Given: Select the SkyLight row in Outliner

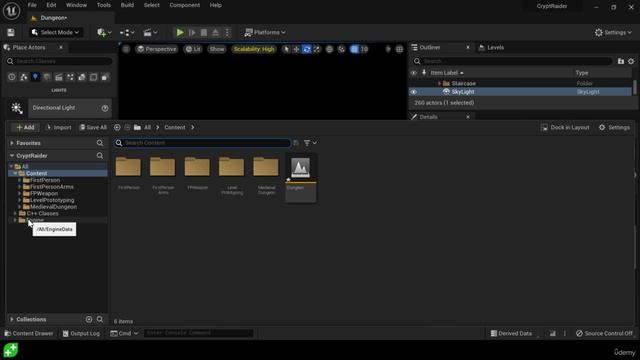Looking at the screenshot, I should click(520, 92).
